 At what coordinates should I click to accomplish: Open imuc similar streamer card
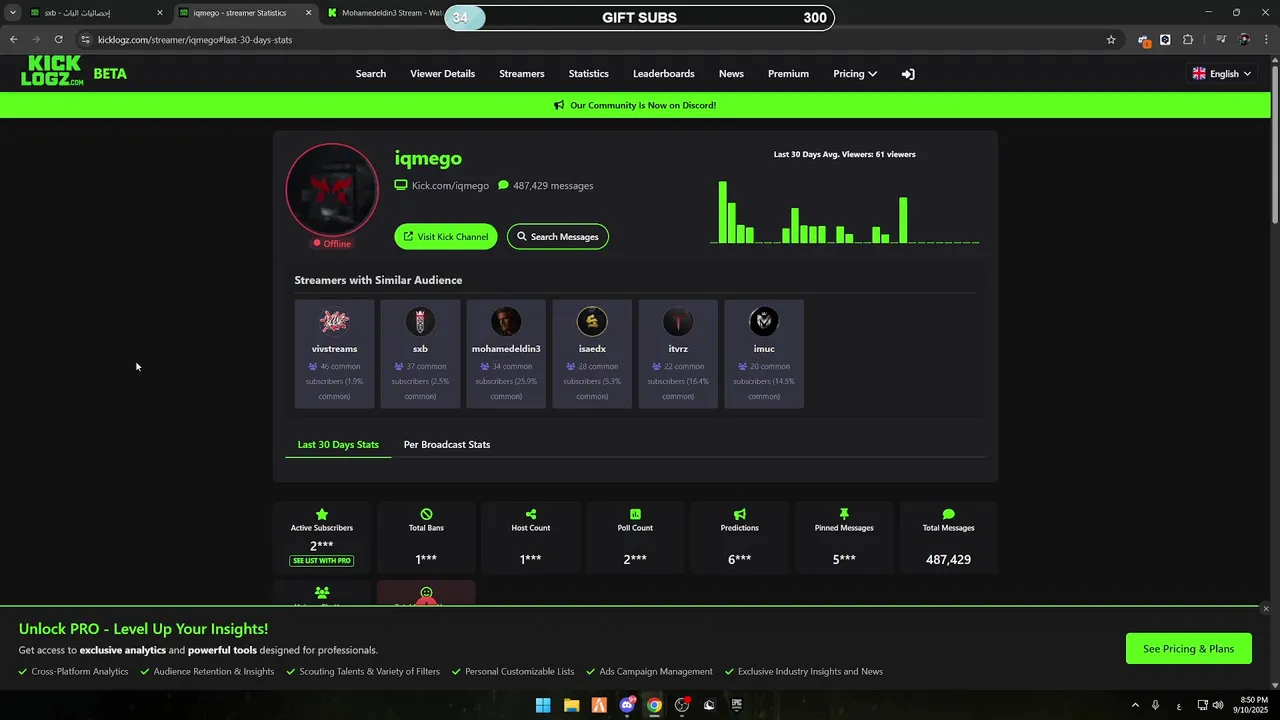pos(764,354)
